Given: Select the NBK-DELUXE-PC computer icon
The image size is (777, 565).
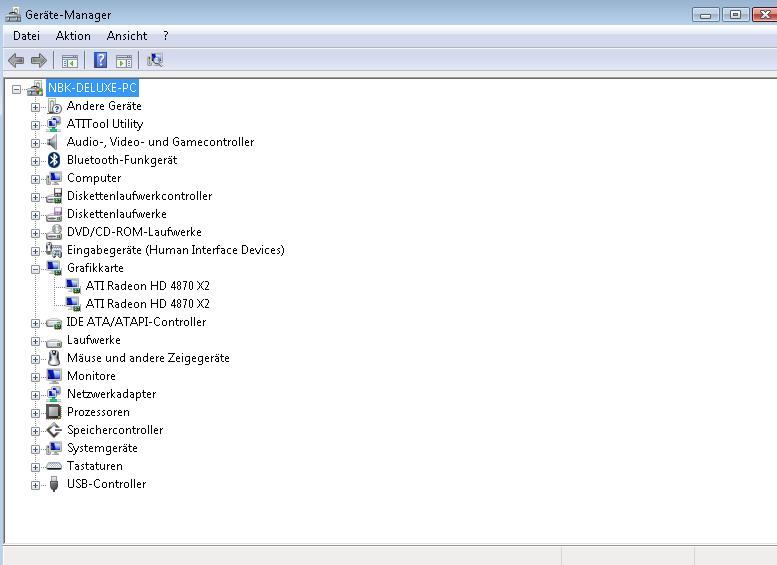Looking at the screenshot, I should (35, 88).
